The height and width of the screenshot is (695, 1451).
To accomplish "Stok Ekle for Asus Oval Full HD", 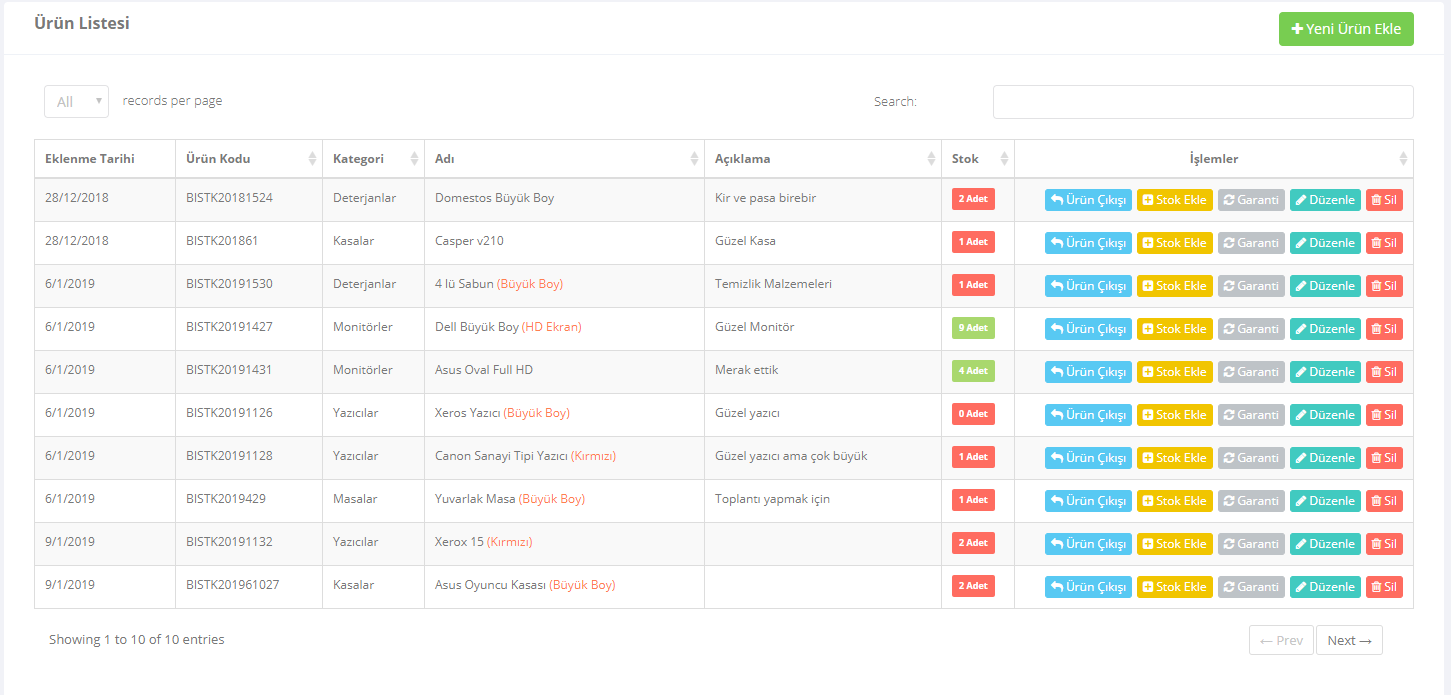I will point(1174,372).
